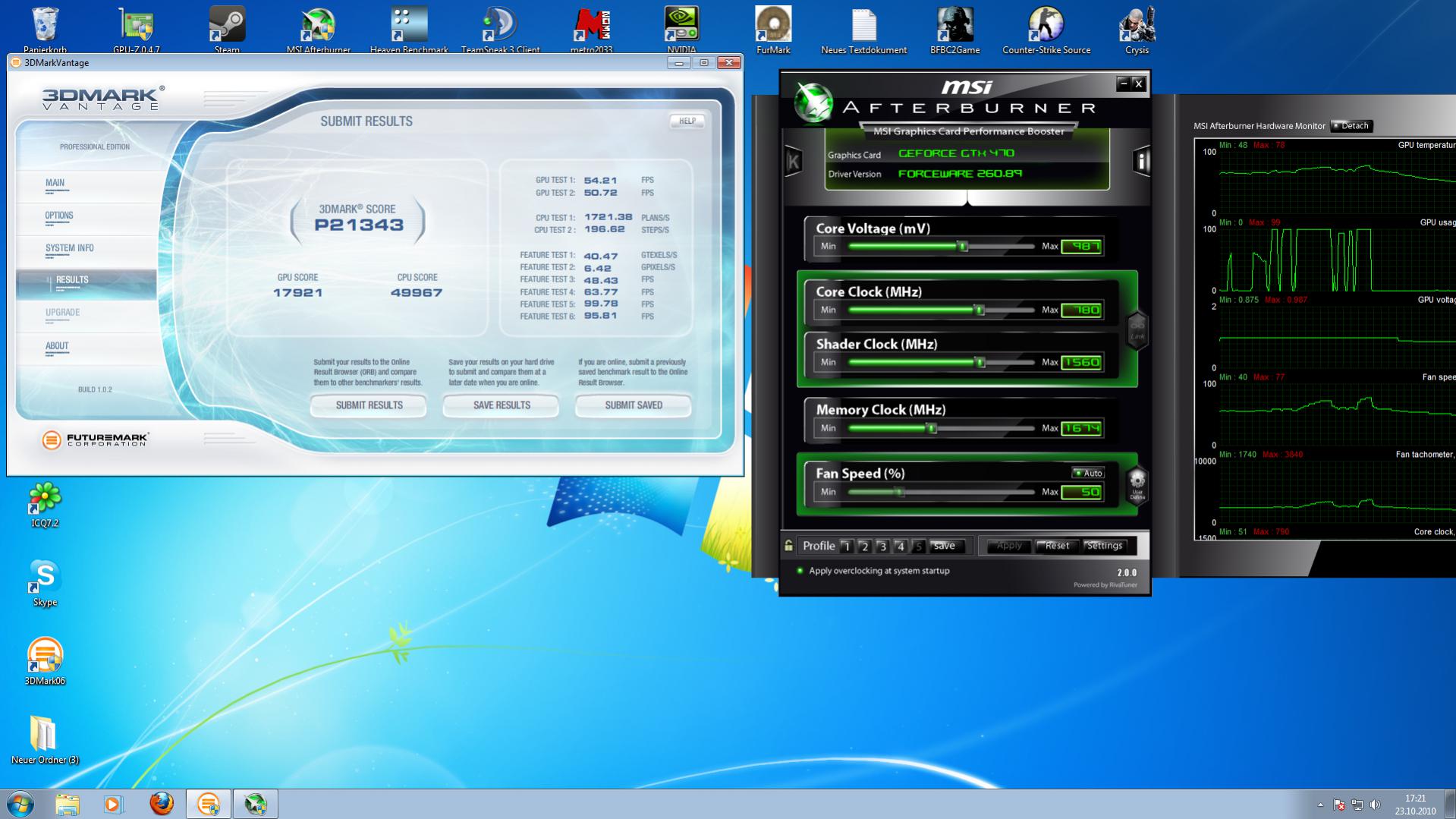
Task: Select Afterburner profile slot 4
Action: click(x=901, y=546)
